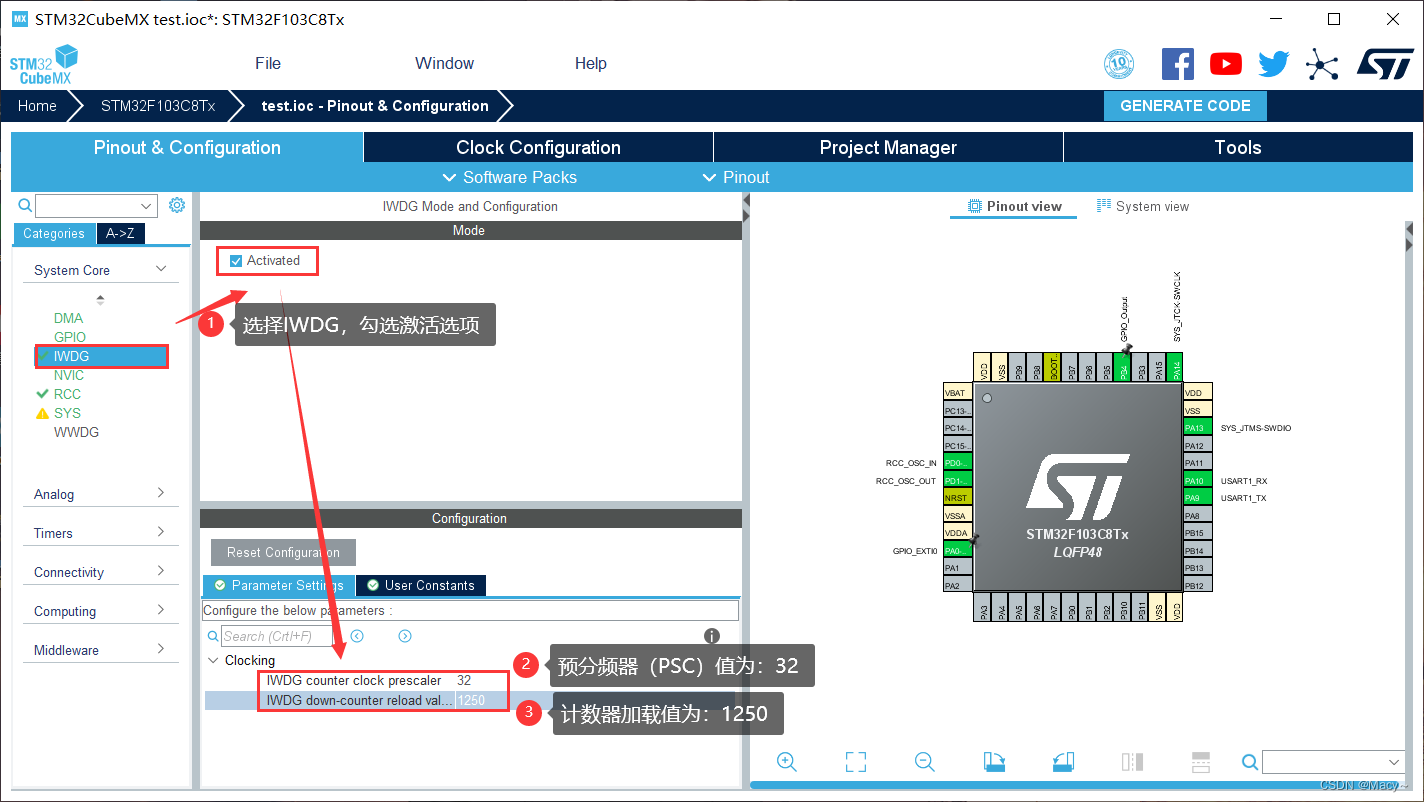The width and height of the screenshot is (1424, 802).
Task: Select the Categories tab
Action: [x=54, y=233]
